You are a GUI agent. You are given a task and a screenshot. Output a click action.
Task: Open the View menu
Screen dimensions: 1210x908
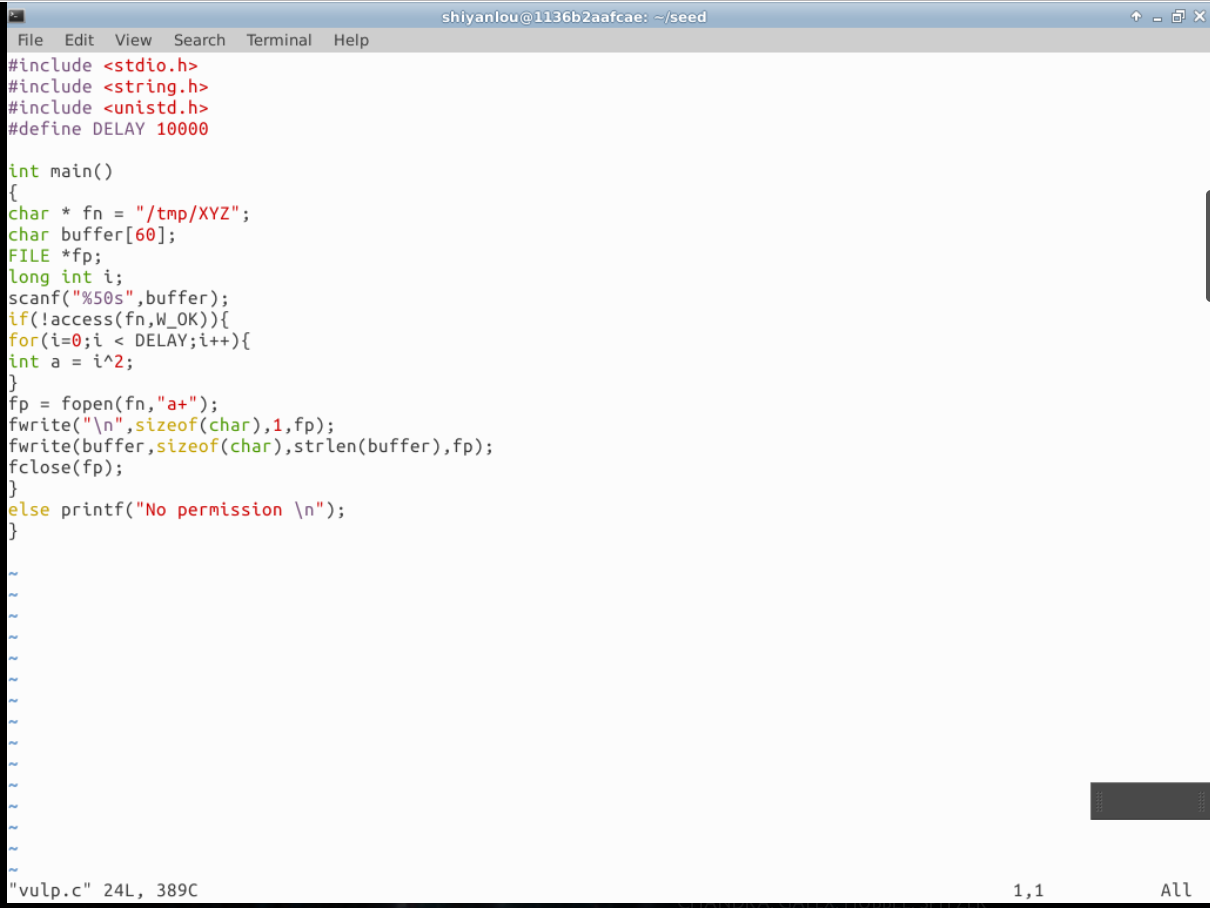(x=133, y=40)
